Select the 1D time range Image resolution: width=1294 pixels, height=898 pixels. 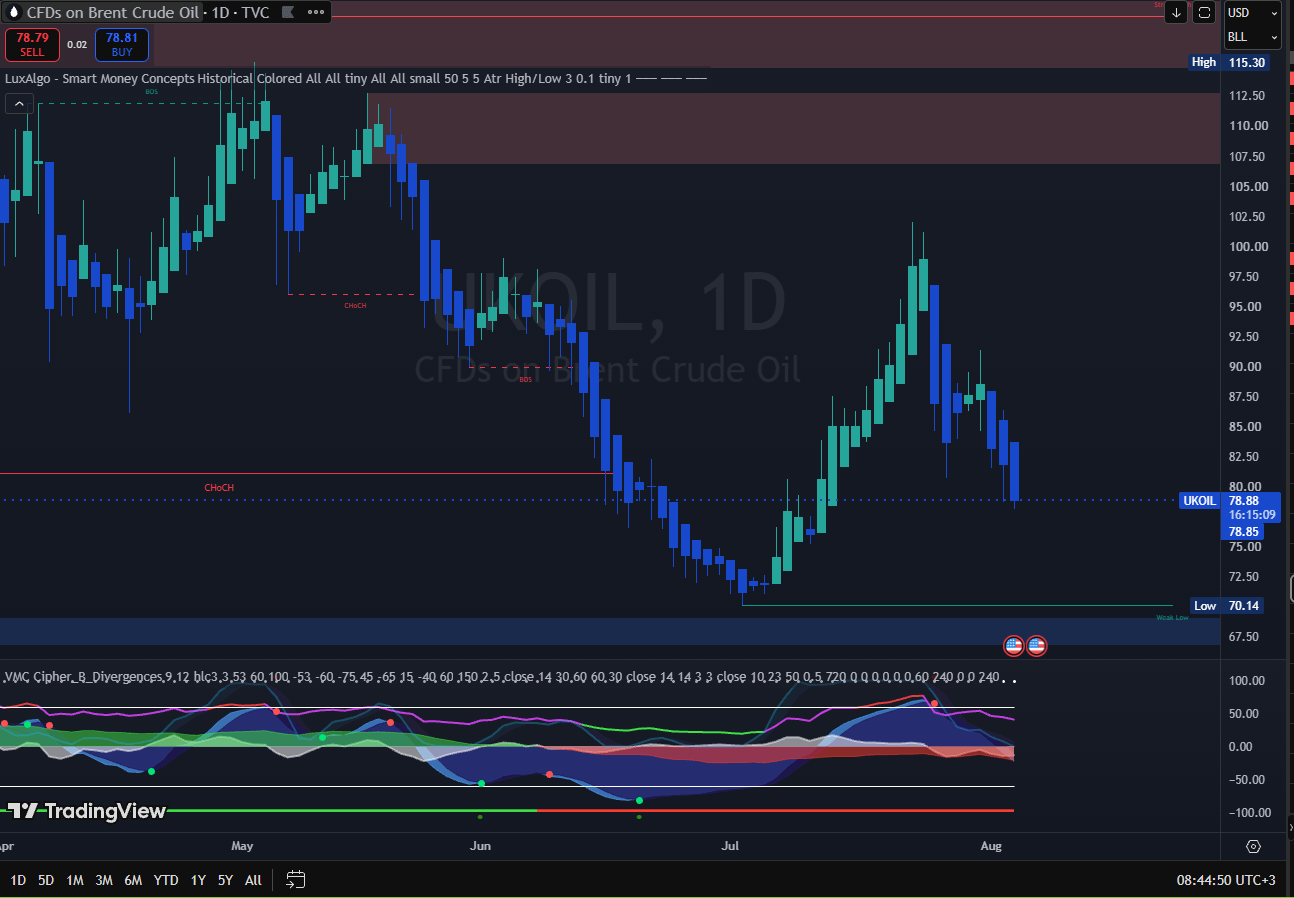(x=18, y=880)
